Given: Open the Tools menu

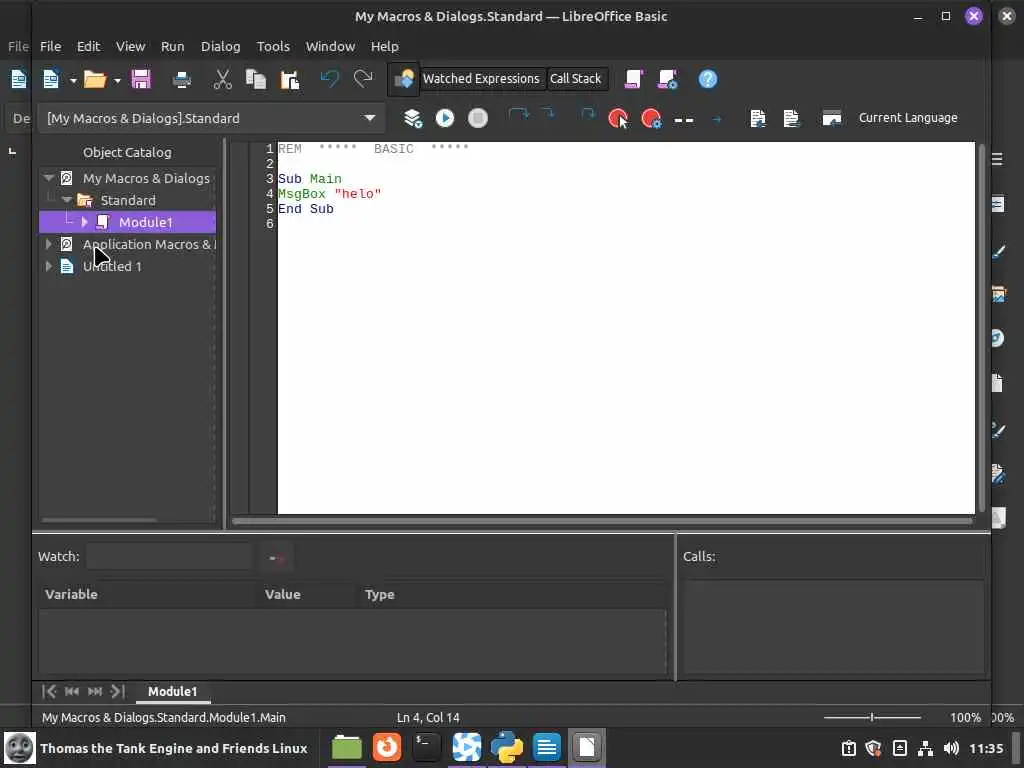Looking at the screenshot, I should 273,46.
